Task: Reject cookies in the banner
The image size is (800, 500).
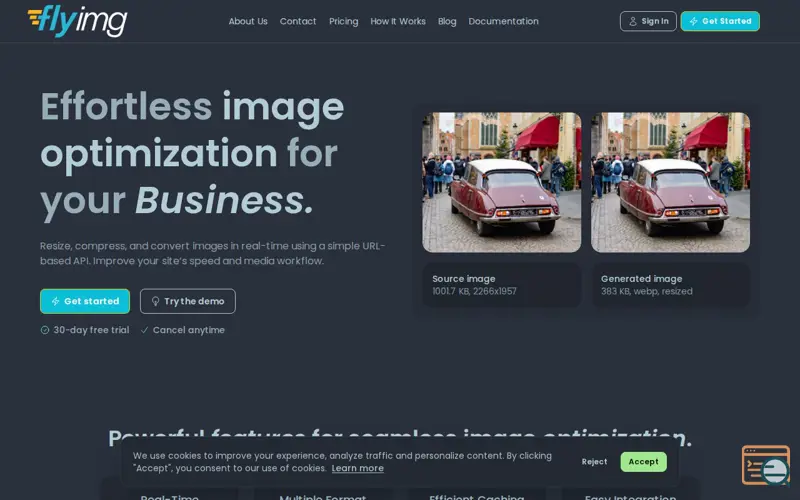Action: point(594,462)
